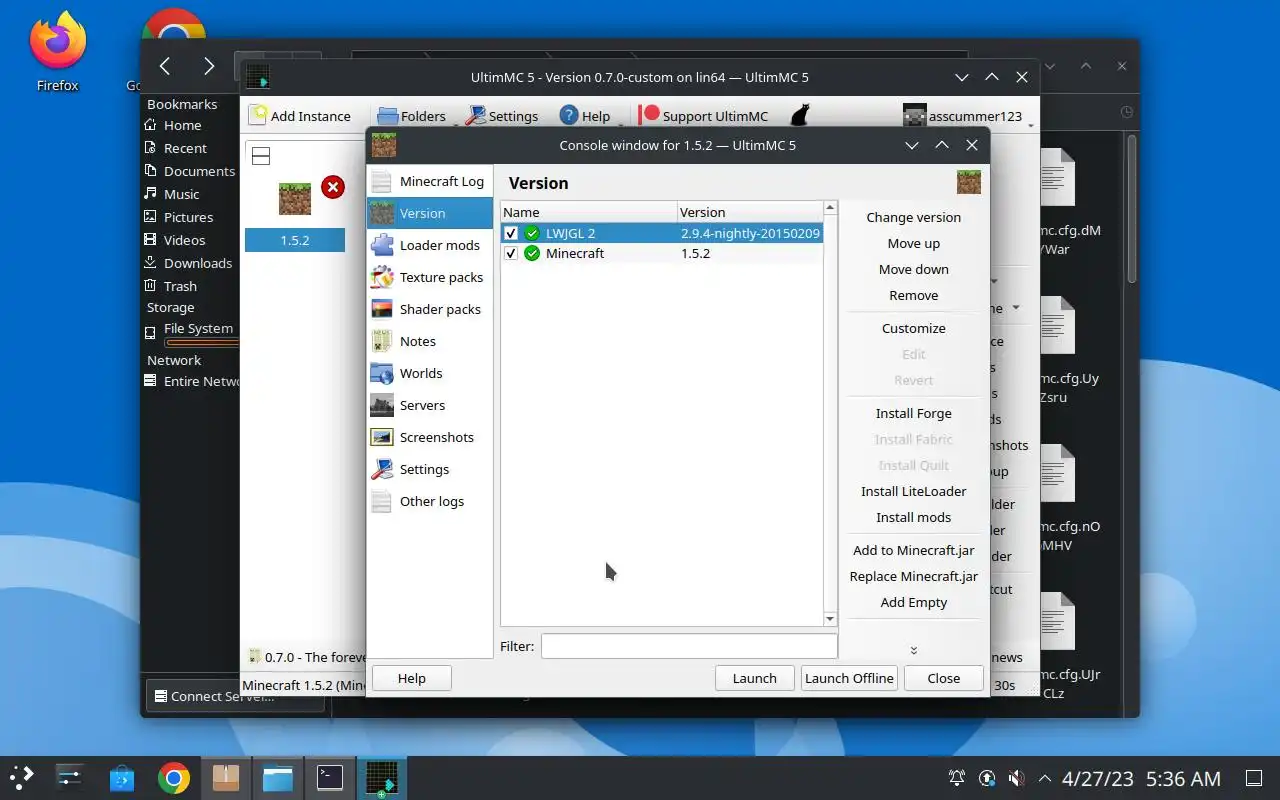Click Add Empty button

(913, 602)
